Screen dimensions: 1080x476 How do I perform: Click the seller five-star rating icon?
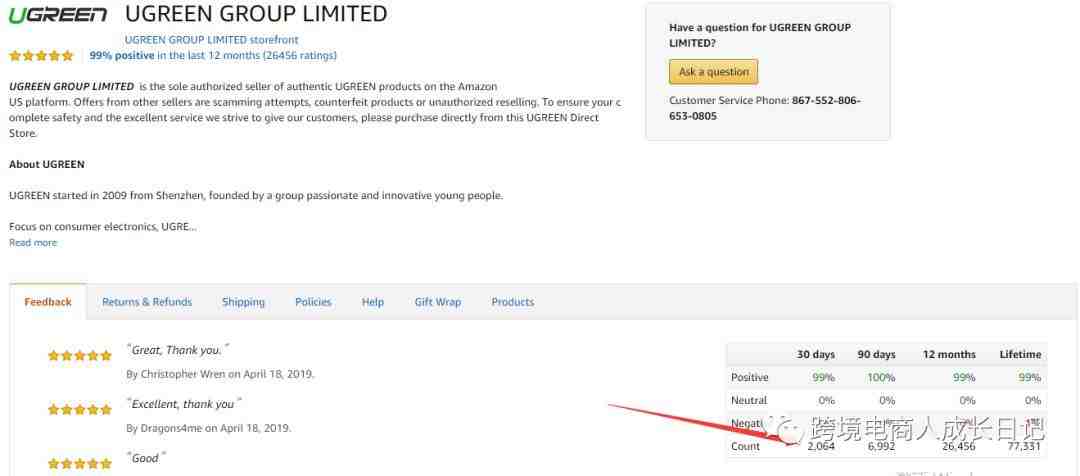tap(41, 56)
